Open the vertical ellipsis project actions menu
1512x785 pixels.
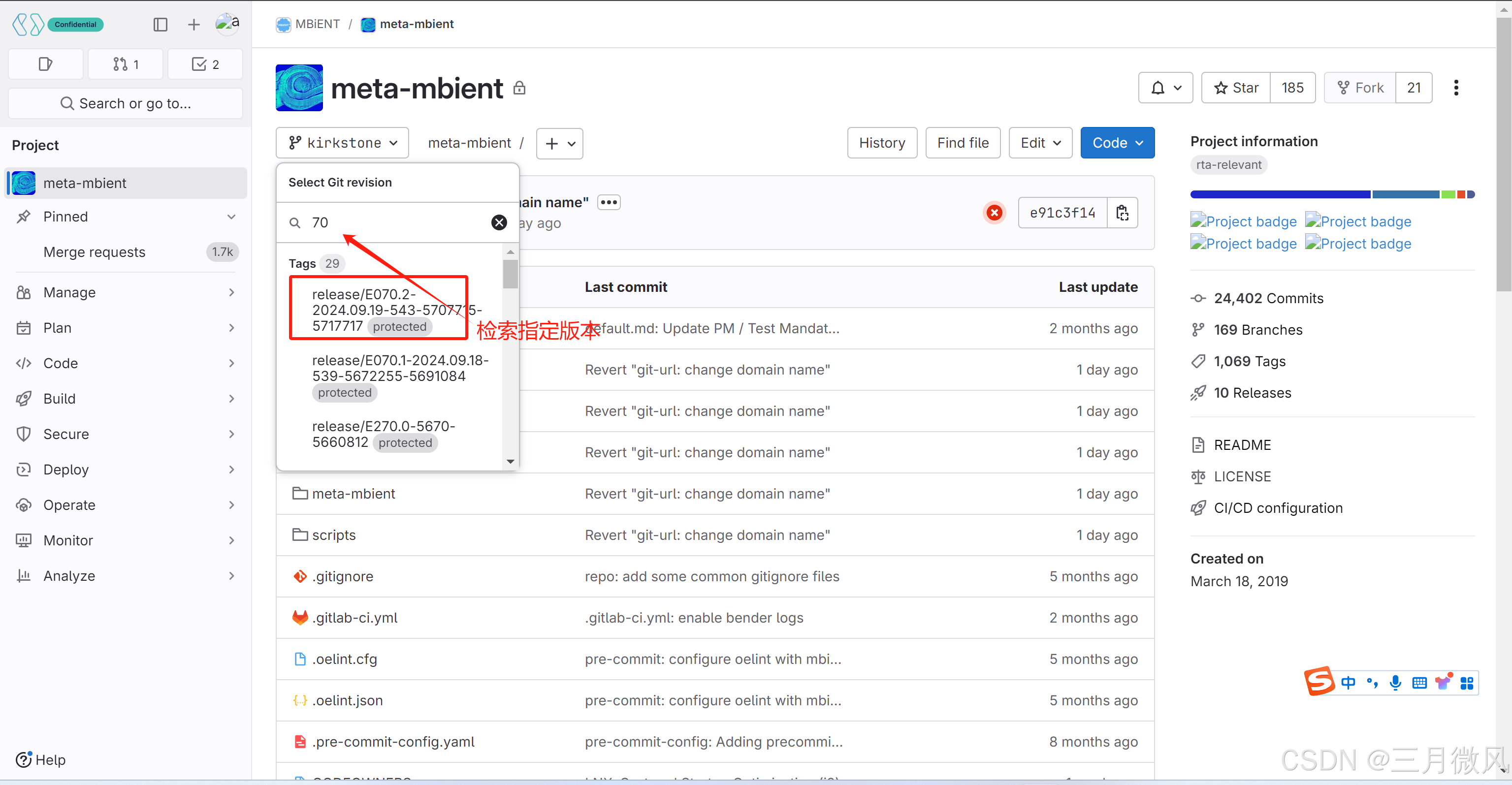pyautogui.click(x=1456, y=88)
